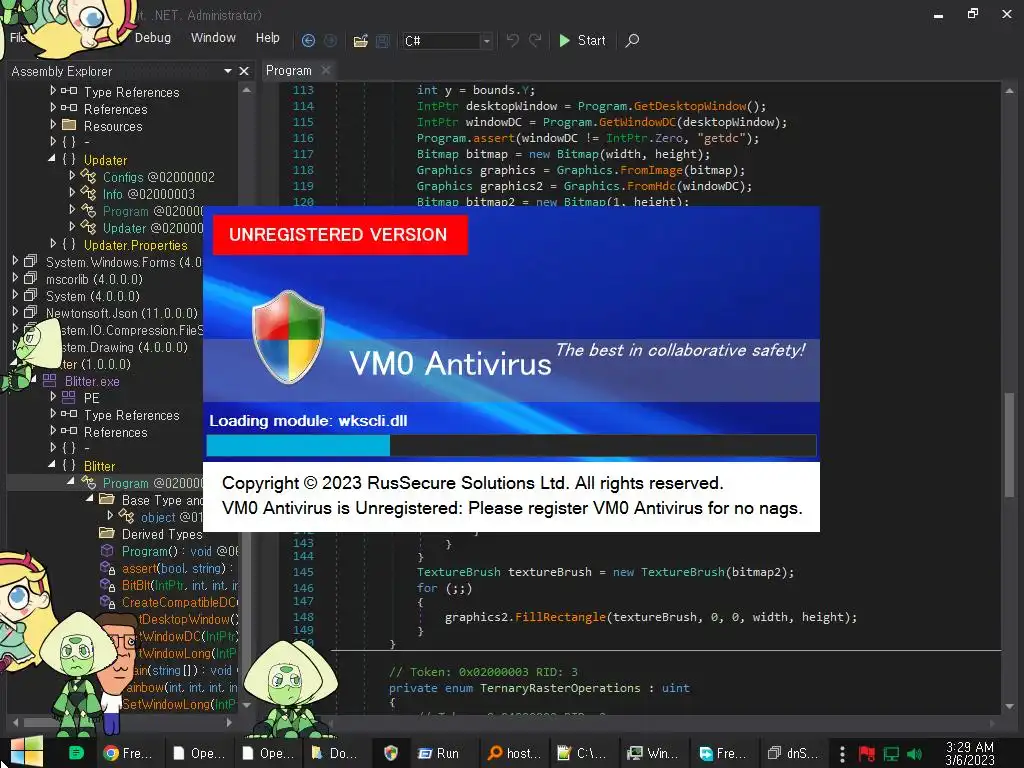Select References under Blitter.exe
The image size is (1024, 768).
point(115,432)
